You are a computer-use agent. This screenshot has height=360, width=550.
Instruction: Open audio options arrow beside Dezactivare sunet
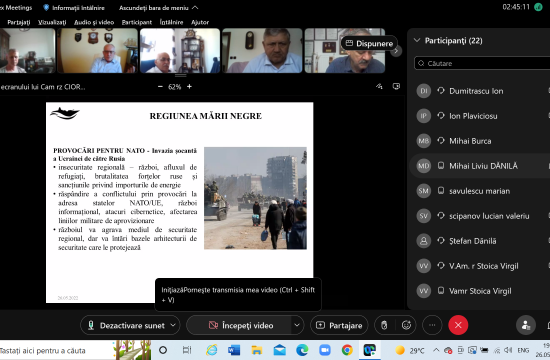click(x=173, y=325)
